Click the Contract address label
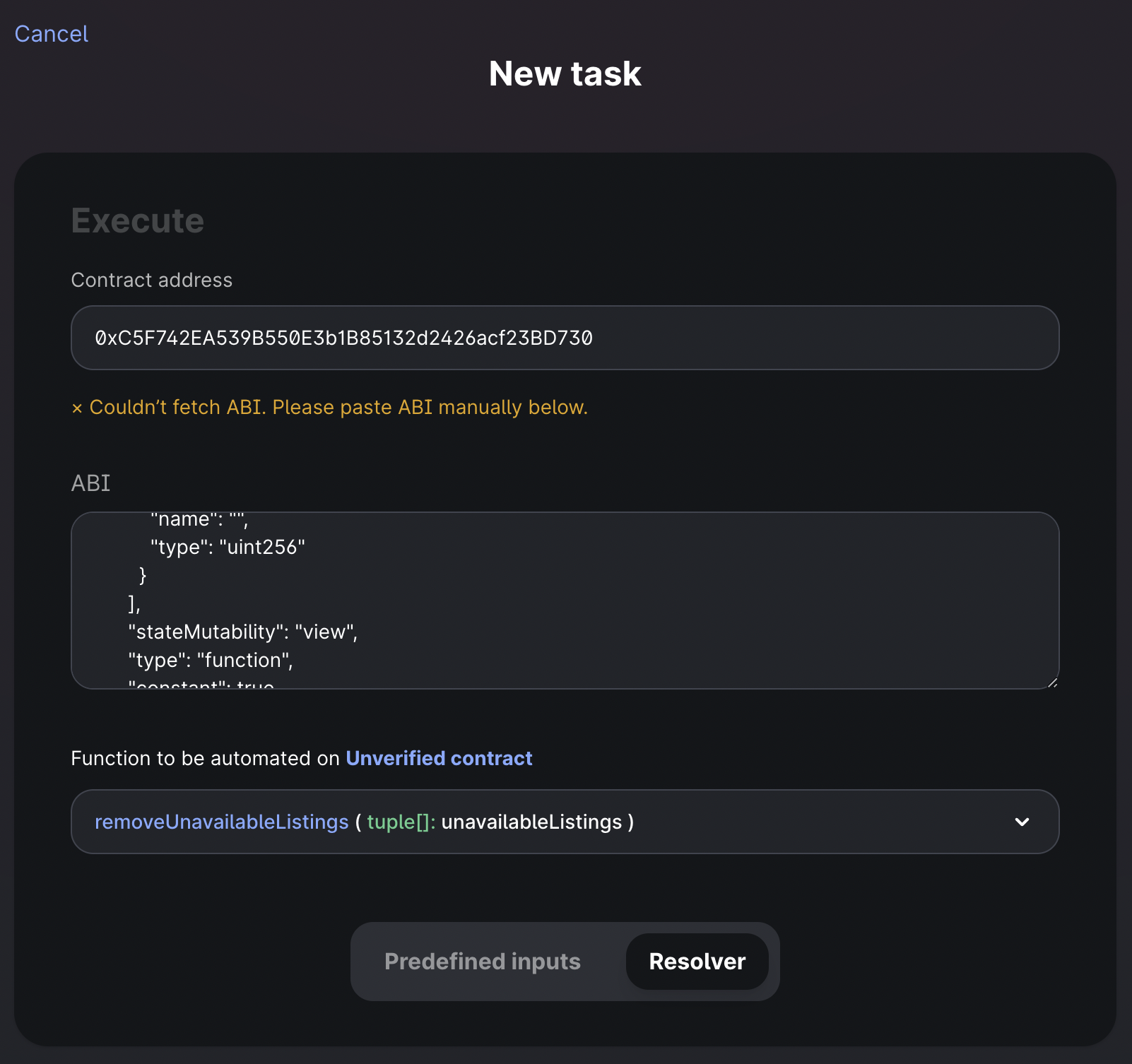 coord(151,280)
